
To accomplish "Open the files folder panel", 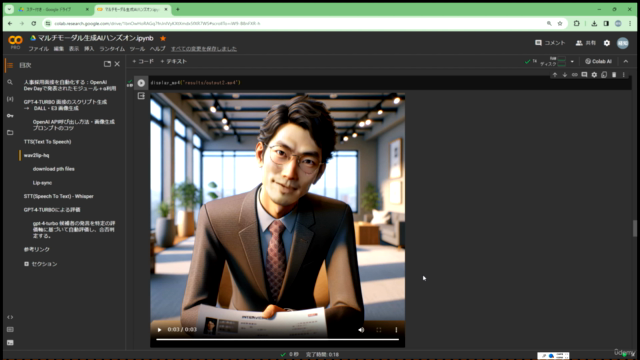I will point(10,132).
